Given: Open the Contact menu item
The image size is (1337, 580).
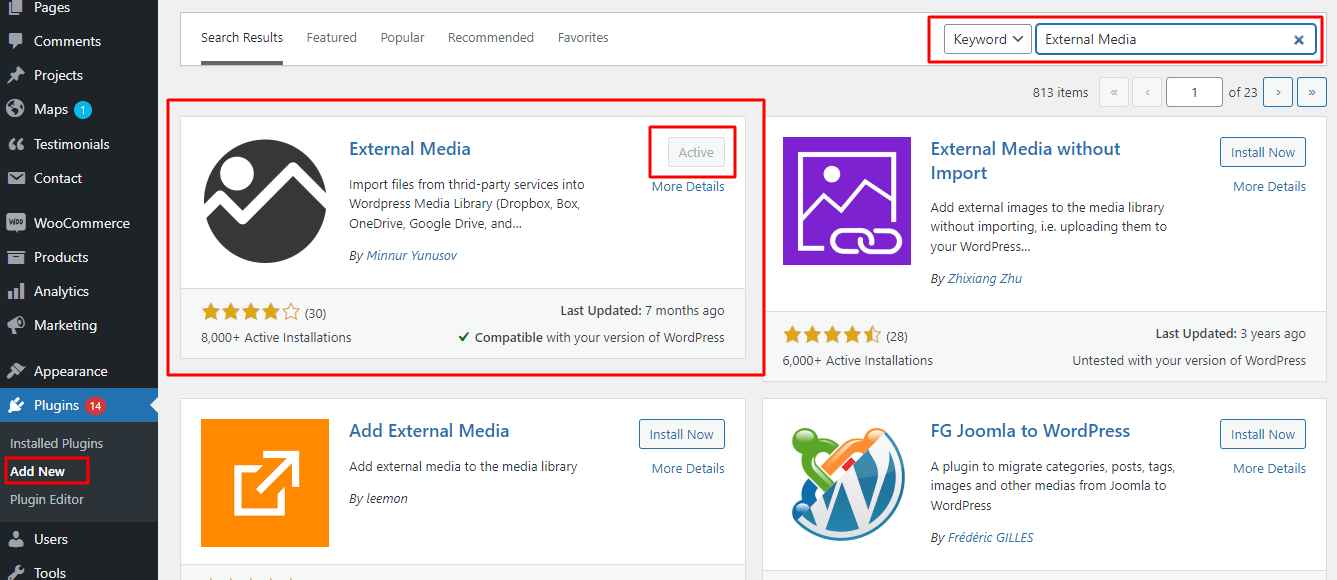Looking at the screenshot, I should (79, 178).
